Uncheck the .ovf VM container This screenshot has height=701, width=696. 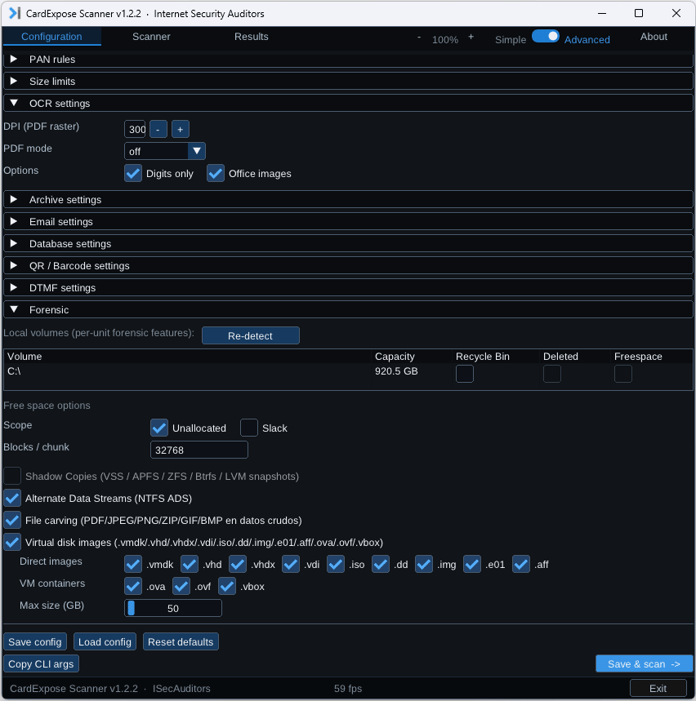[x=181, y=586]
